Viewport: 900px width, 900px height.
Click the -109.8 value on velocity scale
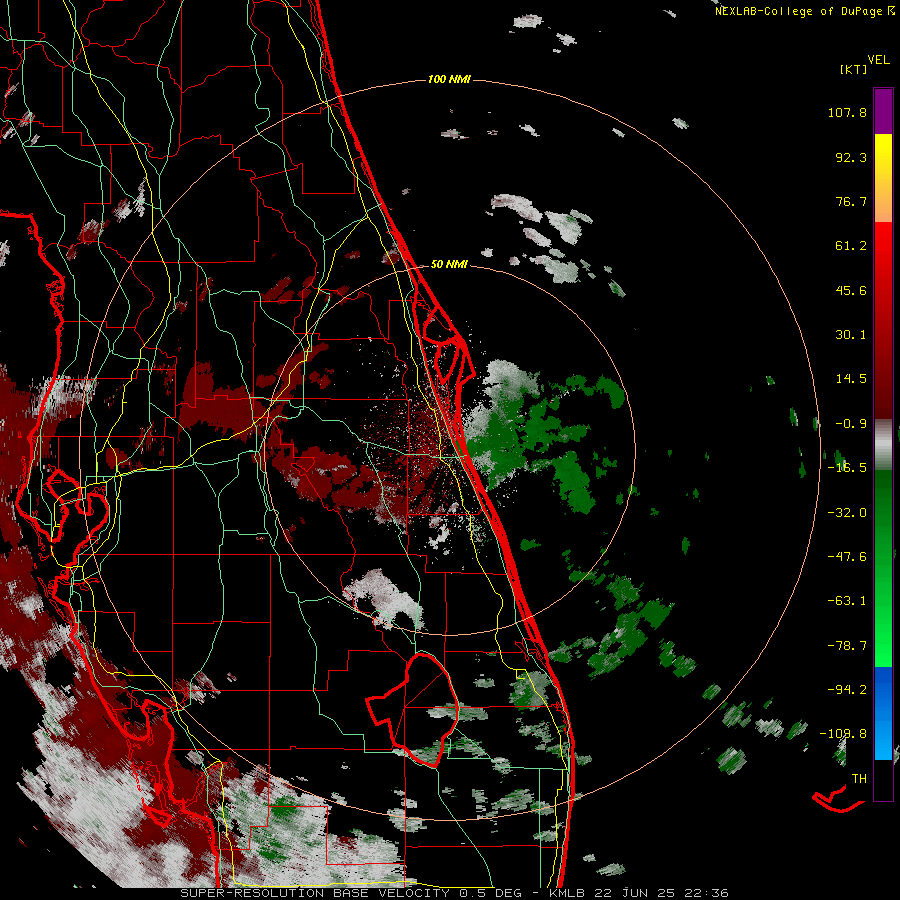coord(843,734)
